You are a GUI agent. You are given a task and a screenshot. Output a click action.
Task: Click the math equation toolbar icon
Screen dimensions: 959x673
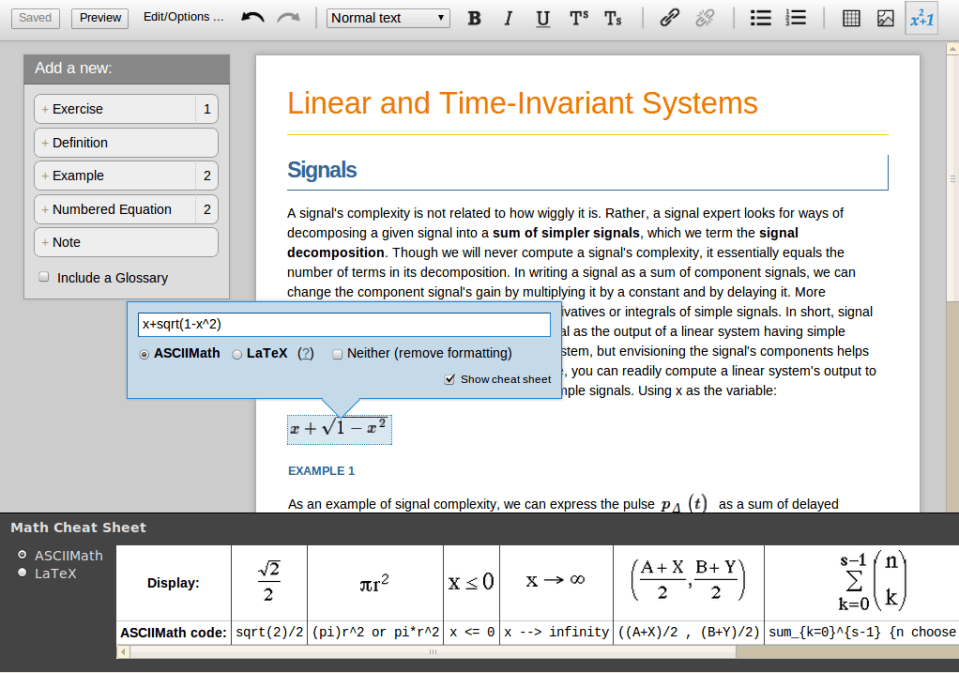tap(921, 18)
